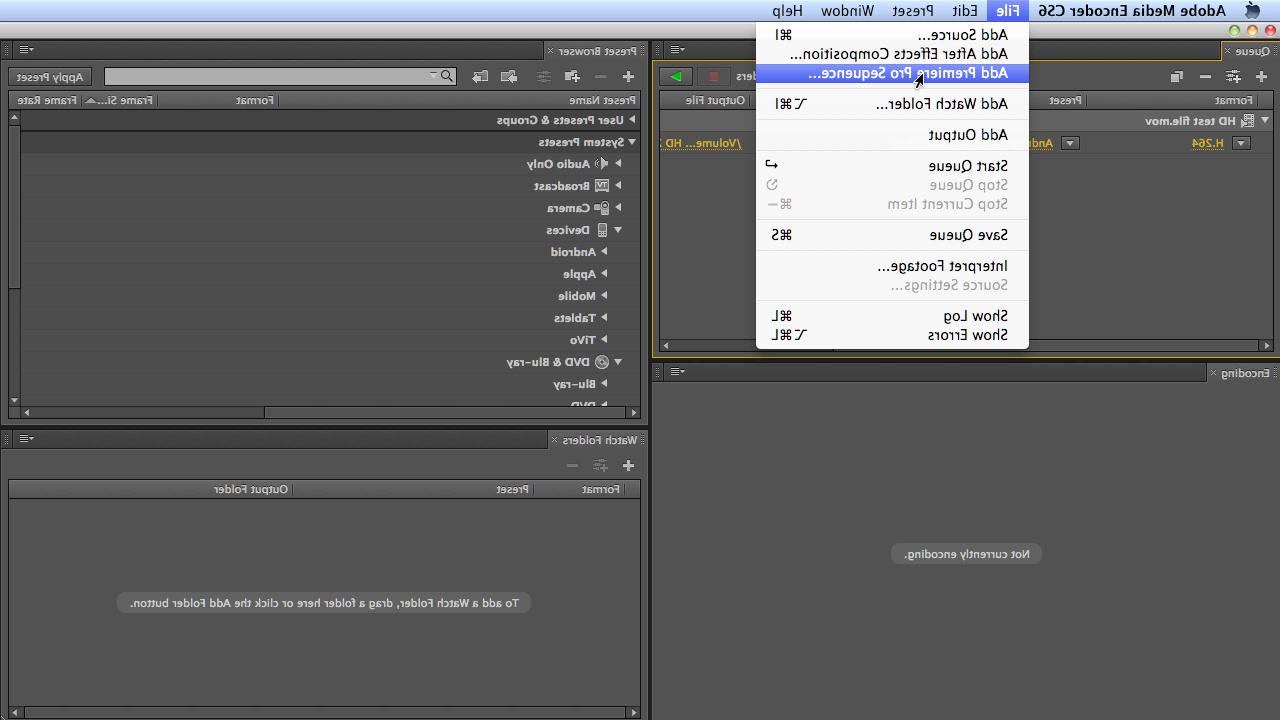The width and height of the screenshot is (1280, 720).
Task: Click the Apply Preset button
Action: 50,76
